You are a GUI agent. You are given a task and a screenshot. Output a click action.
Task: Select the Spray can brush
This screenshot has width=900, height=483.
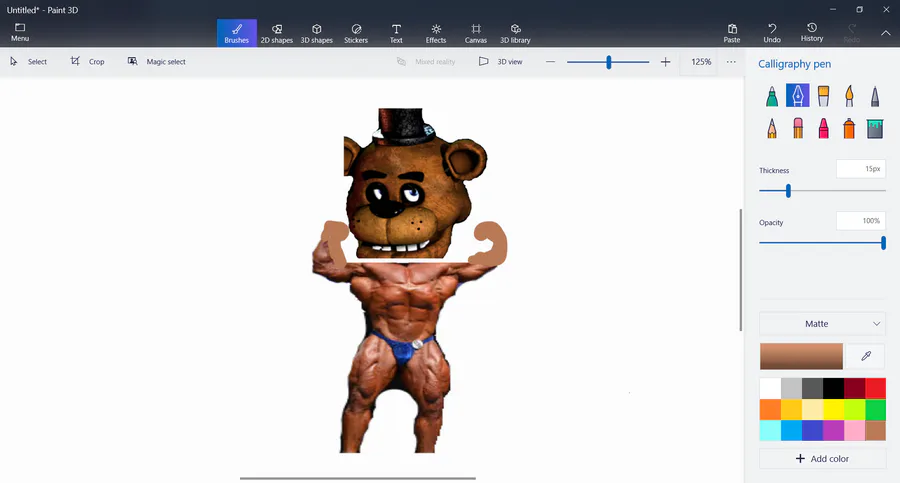tap(849, 128)
